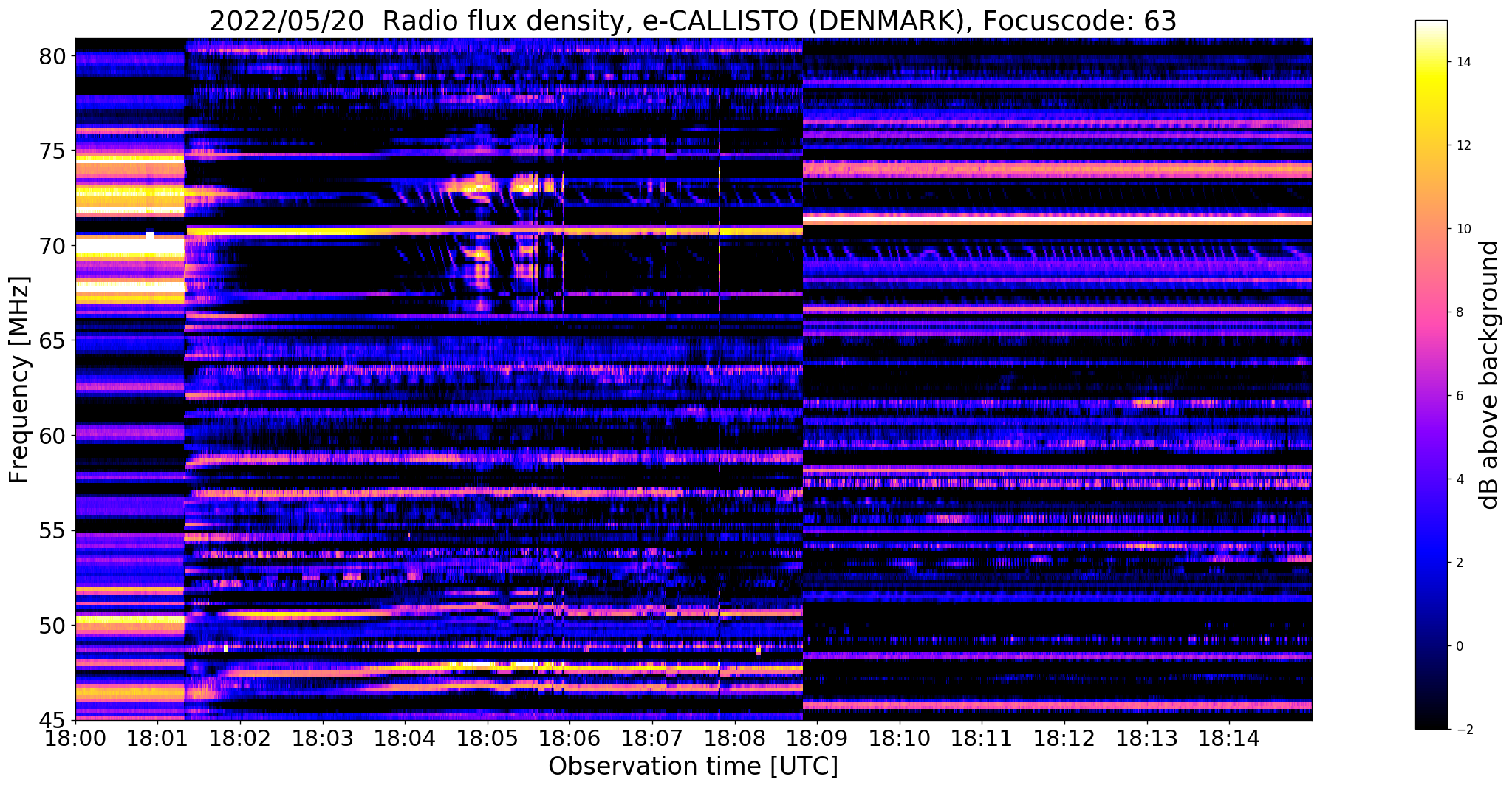Click the 'Frequency [MHz]' y-axis label
The height and width of the screenshot is (788, 1512).
pyautogui.click(x=19, y=380)
